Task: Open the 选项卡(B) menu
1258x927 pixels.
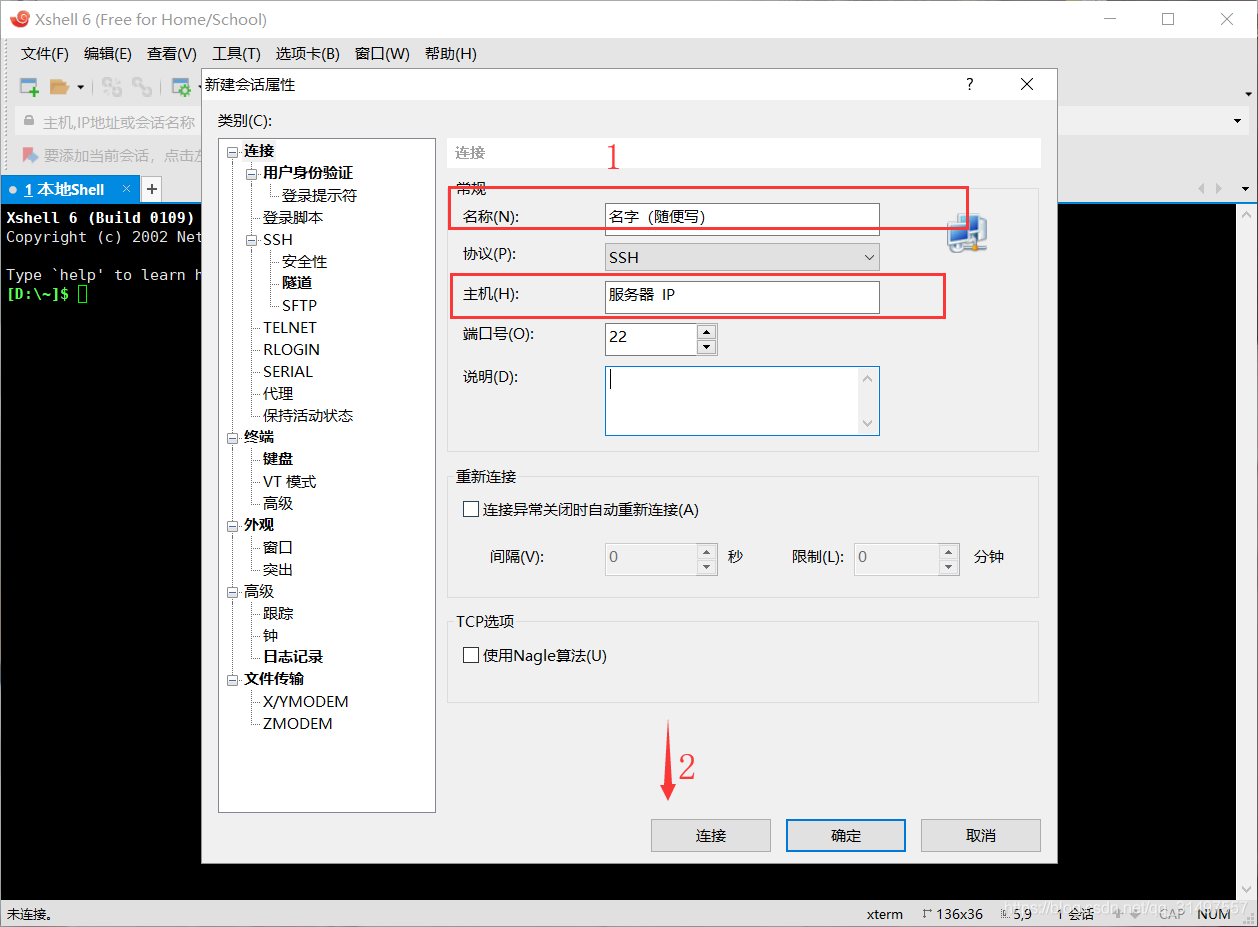Action: 308,54
